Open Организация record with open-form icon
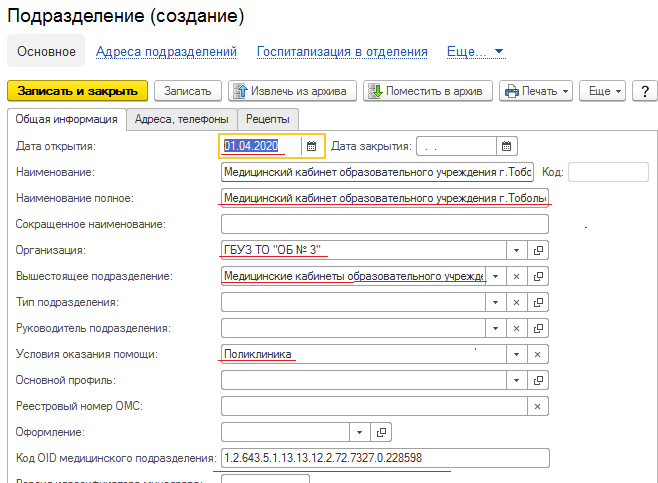Image resolution: width=658 pixels, height=483 pixels. click(x=538, y=250)
